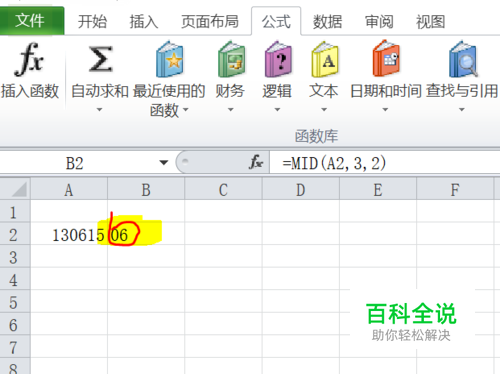Expand the 逻辑 dropdown arrow

pyautogui.click(x=277, y=109)
